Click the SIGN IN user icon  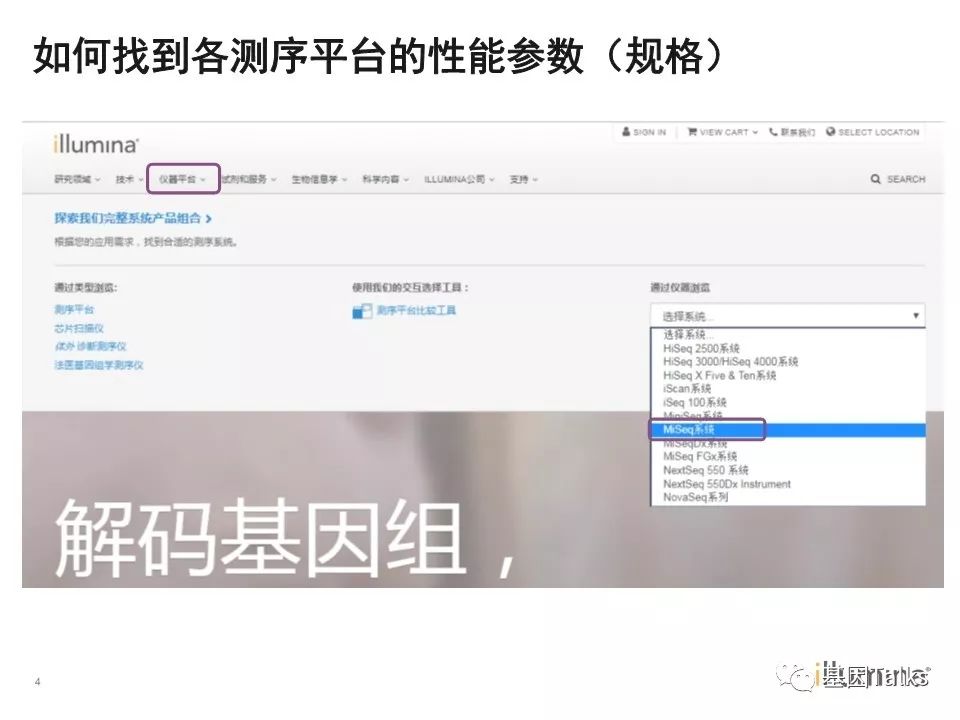626,132
